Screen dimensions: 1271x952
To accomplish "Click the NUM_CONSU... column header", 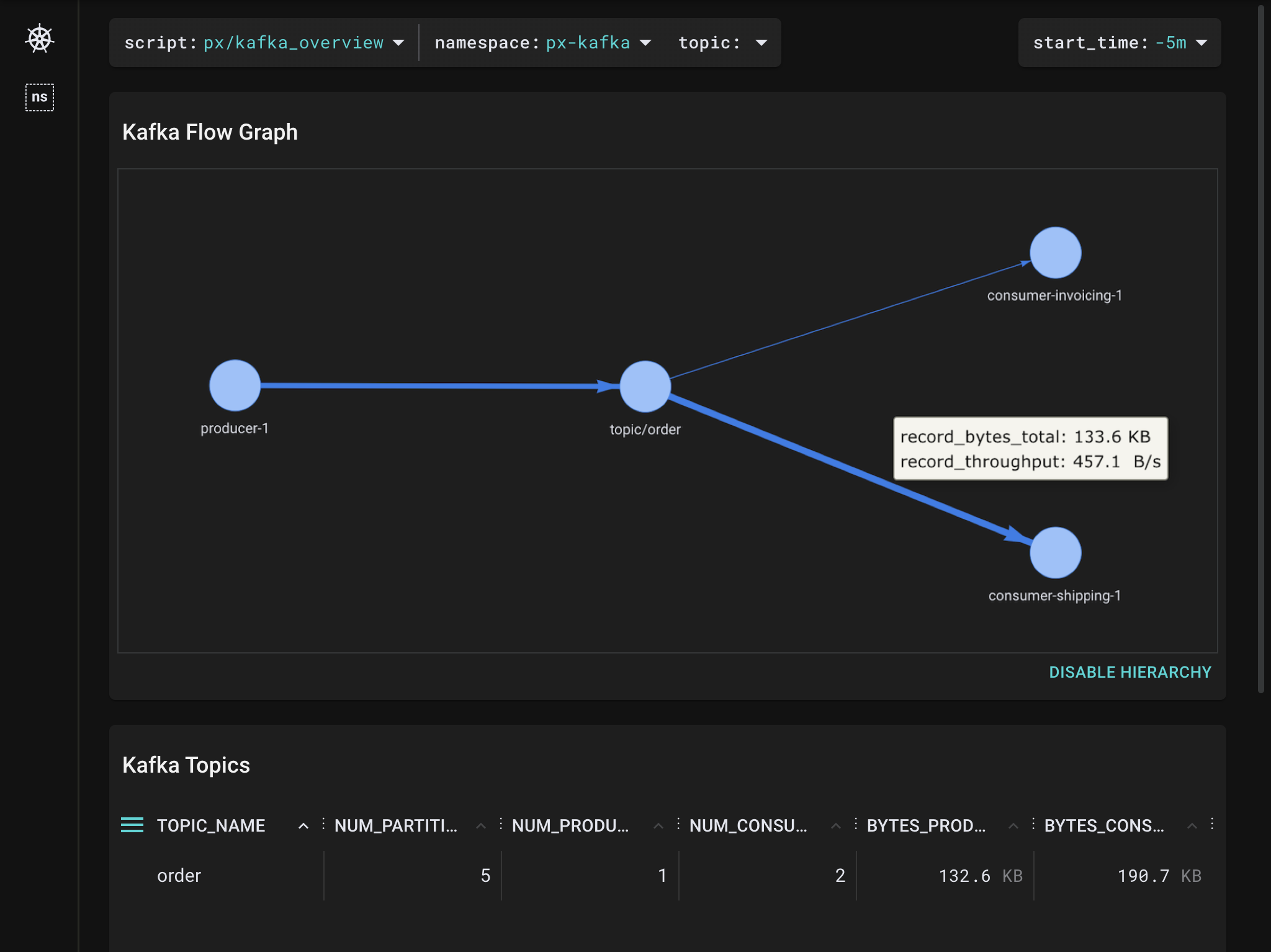I will click(748, 825).
